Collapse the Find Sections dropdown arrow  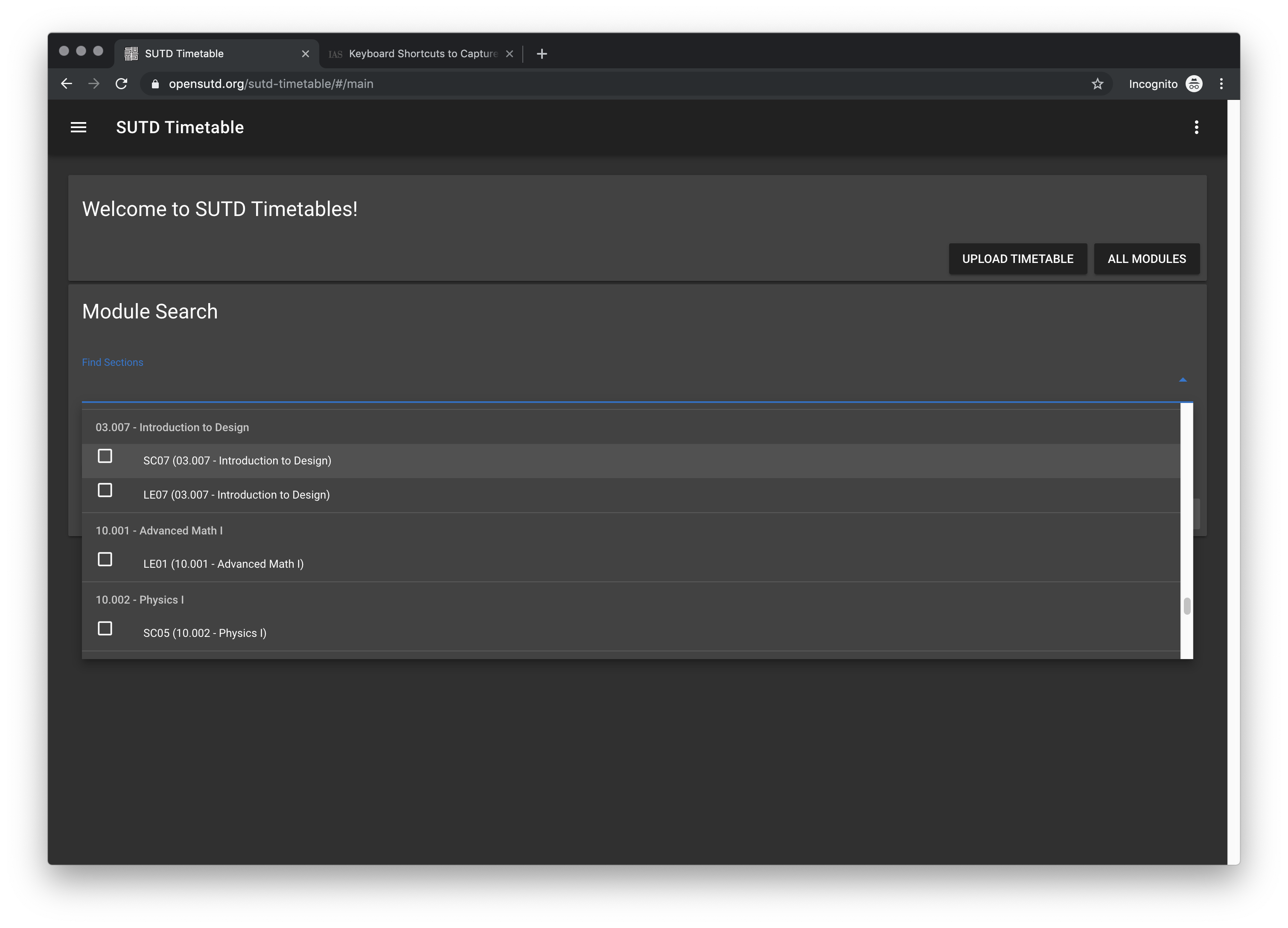click(1182, 379)
